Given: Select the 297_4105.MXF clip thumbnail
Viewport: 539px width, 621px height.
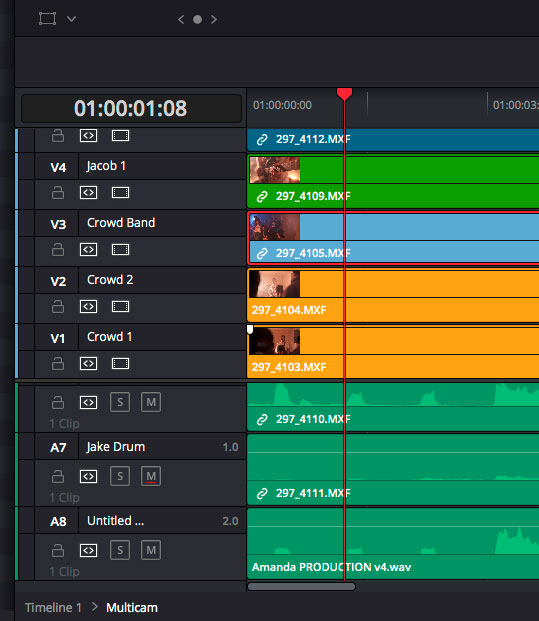Looking at the screenshot, I should [x=275, y=227].
